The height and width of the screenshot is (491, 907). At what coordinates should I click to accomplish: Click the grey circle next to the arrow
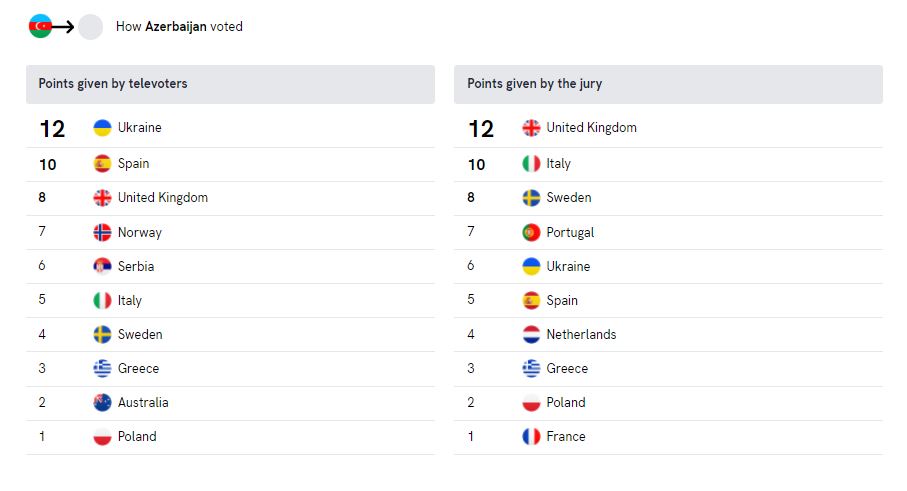90,27
